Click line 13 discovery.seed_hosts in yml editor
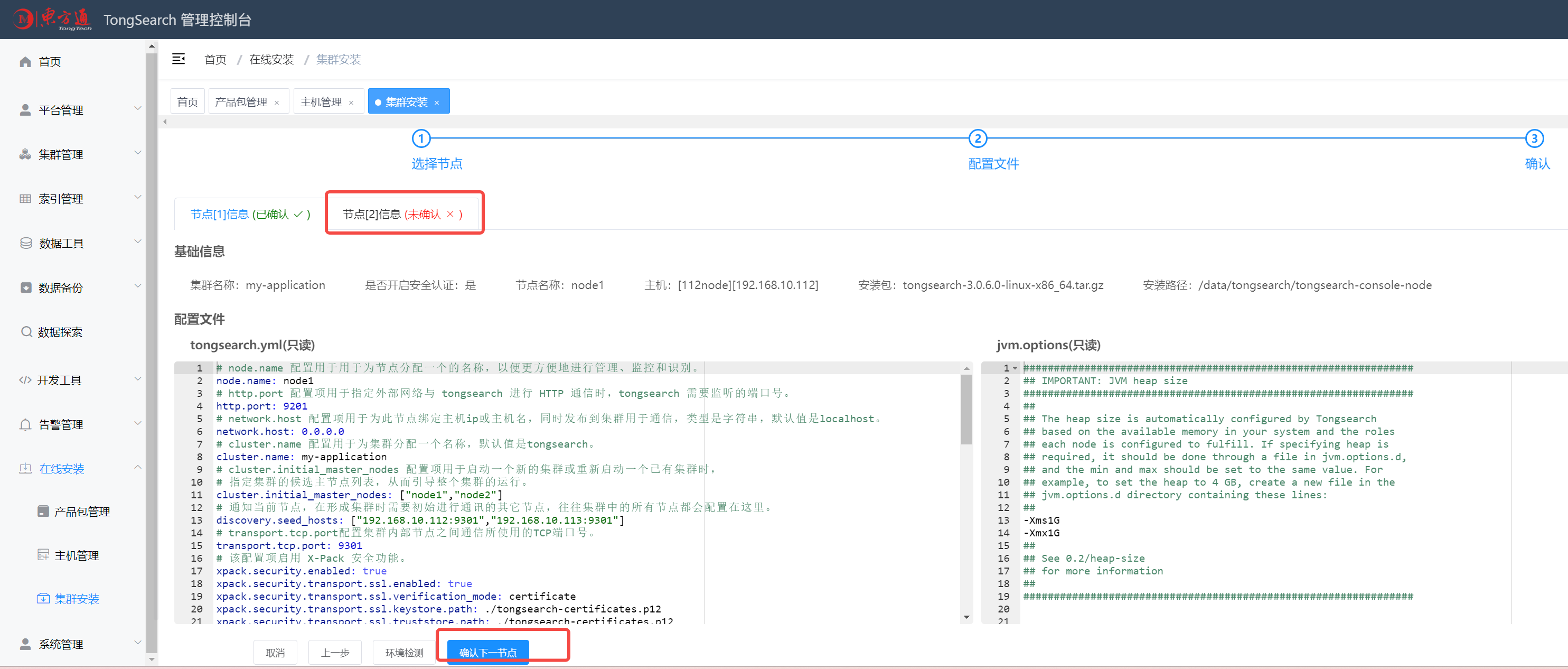The width and height of the screenshot is (1568, 669). (420, 520)
